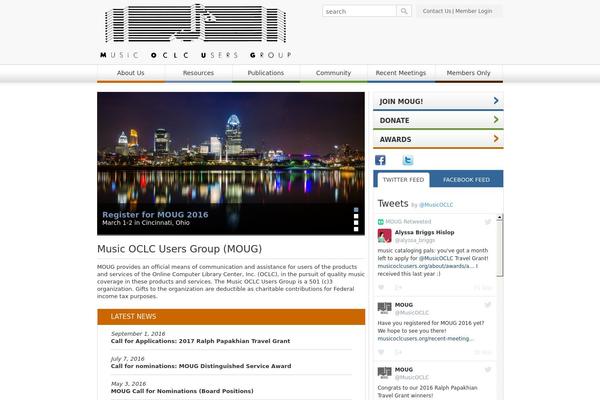The width and height of the screenshot is (600, 400).
Task: Click MOUG avatar on 'Congrats' tweet
Action: click(x=384, y=373)
